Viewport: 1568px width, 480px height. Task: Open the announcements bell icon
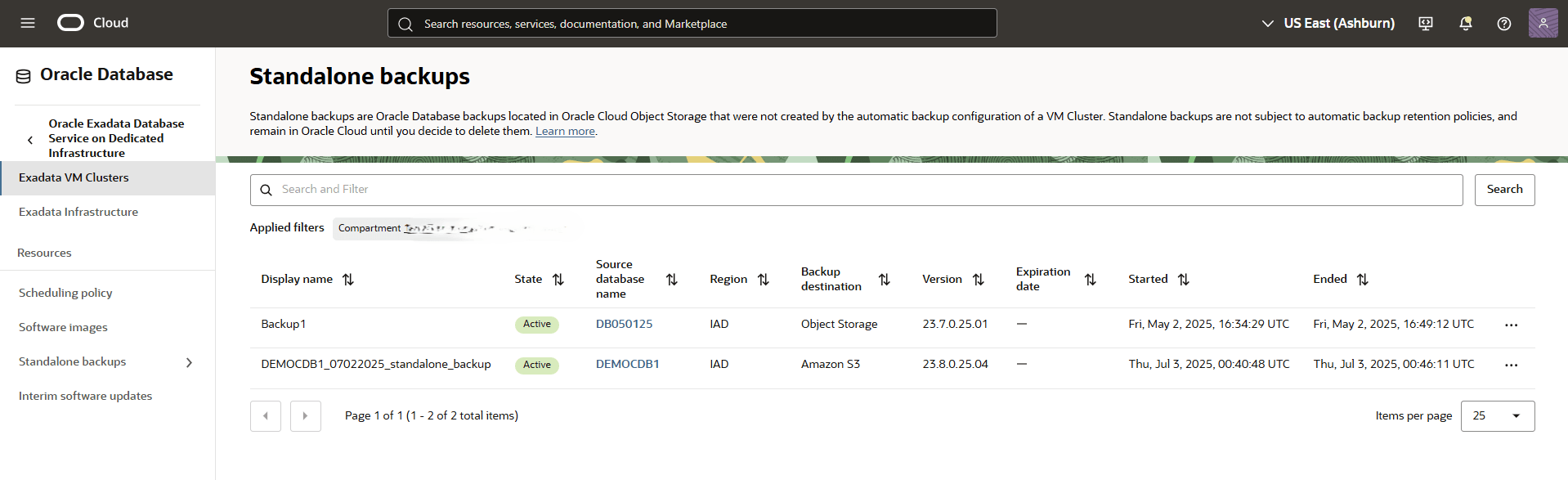[x=1466, y=24]
